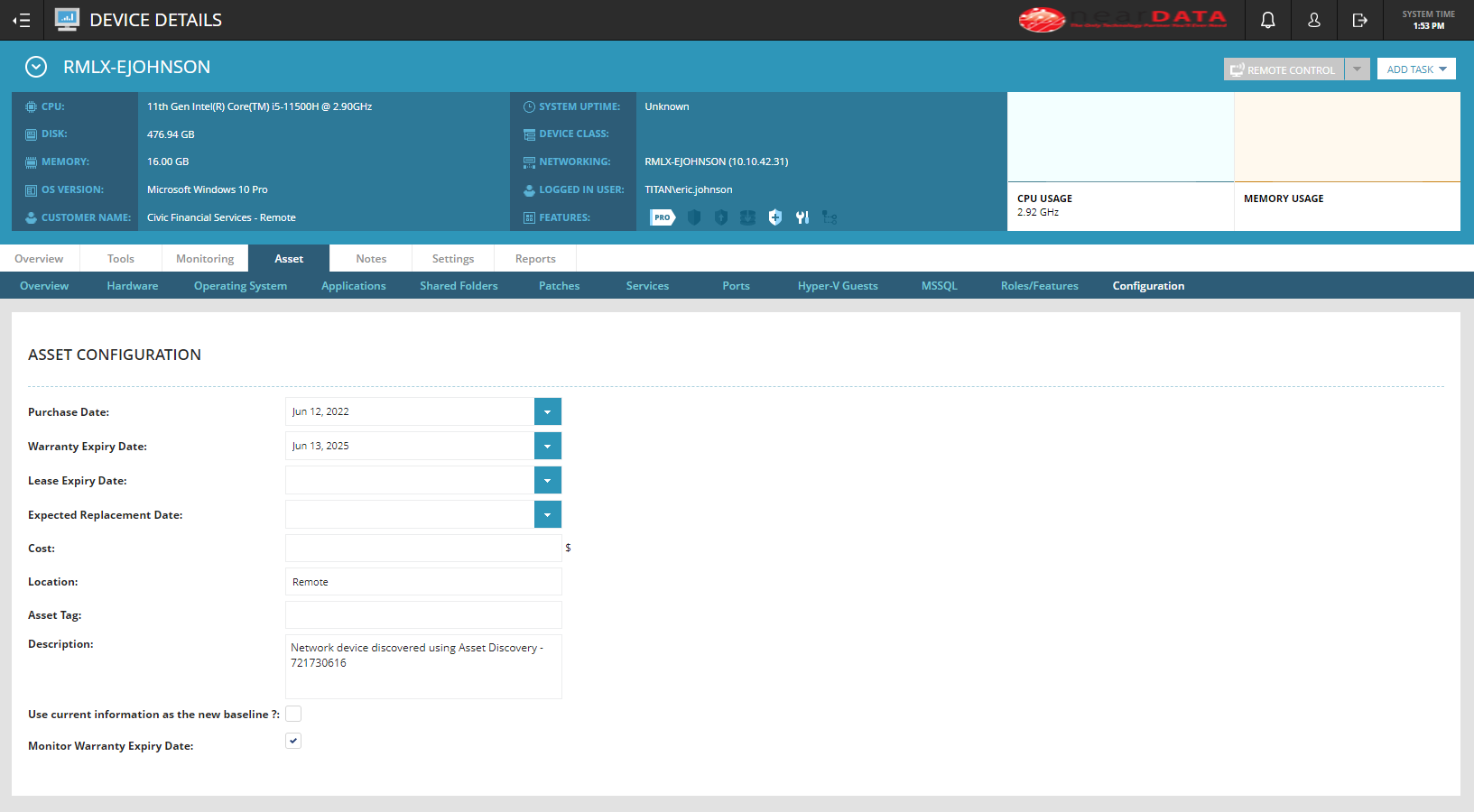Click the System Time 1:53 PM display
The height and width of the screenshot is (812, 1474).
pyautogui.click(x=1429, y=20)
